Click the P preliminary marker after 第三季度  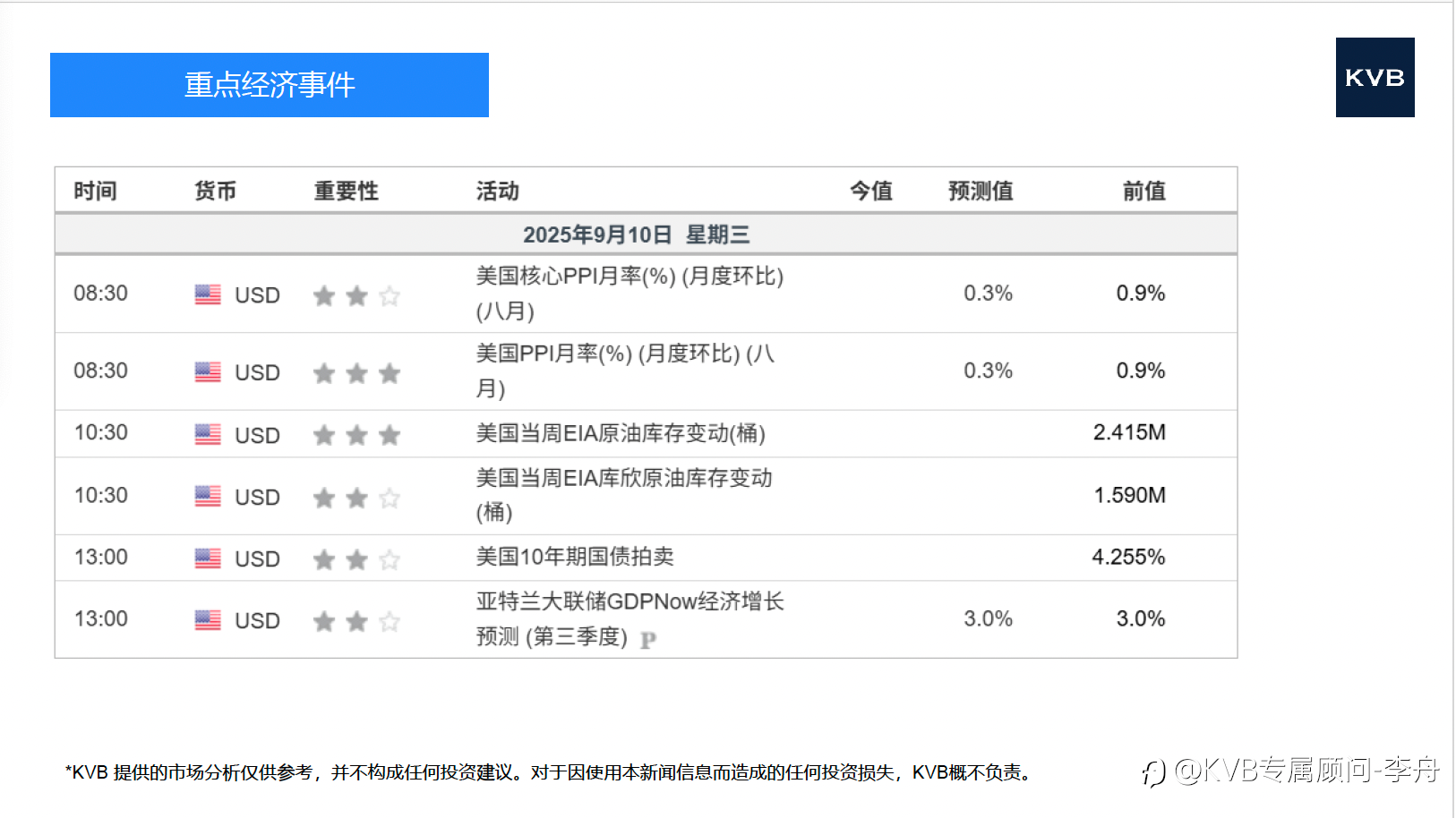(x=648, y=640)
